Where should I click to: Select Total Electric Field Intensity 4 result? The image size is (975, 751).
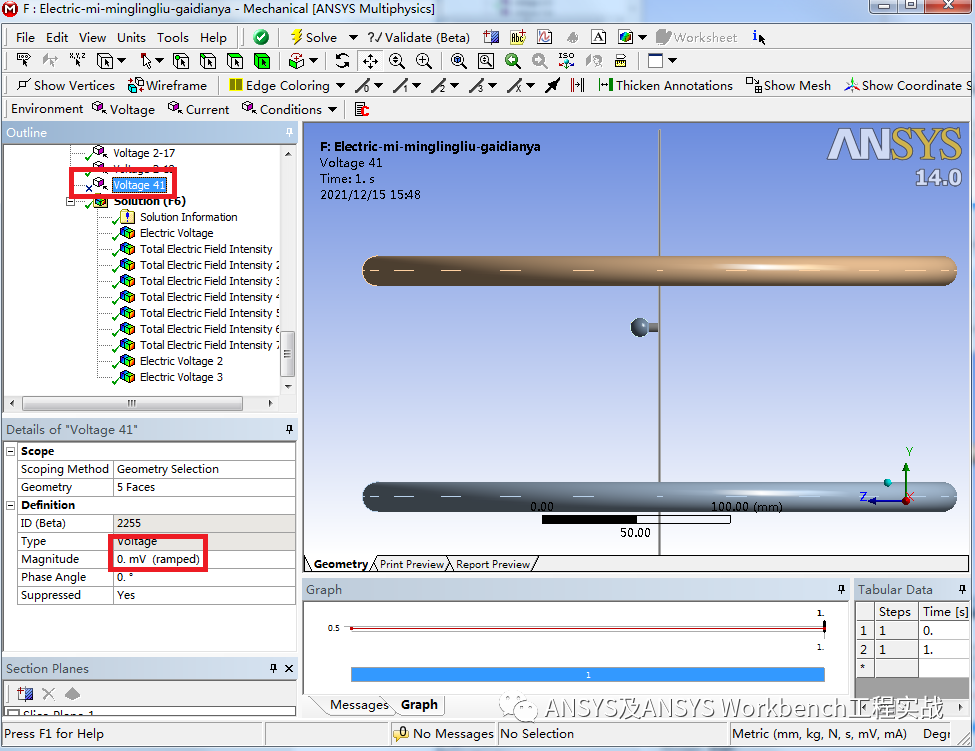coord(209,297)
